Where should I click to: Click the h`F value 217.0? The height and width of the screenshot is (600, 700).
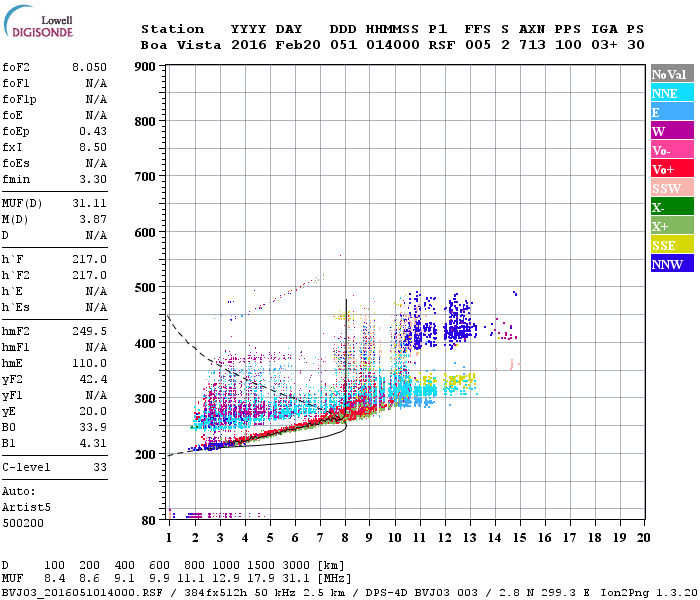click(x=89, y=259)
